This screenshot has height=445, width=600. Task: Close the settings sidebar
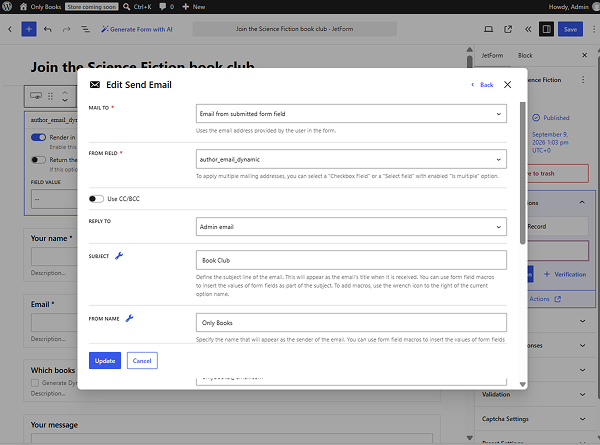[x=584, y=55]
